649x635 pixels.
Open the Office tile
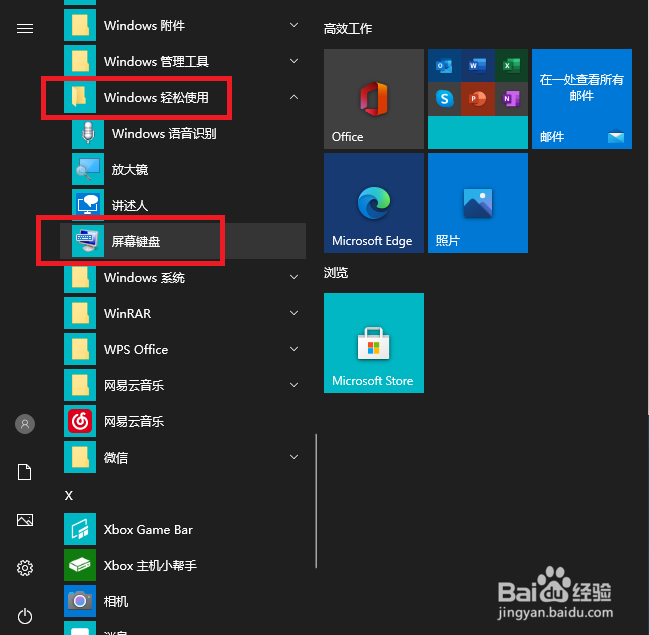pos(374,99)
